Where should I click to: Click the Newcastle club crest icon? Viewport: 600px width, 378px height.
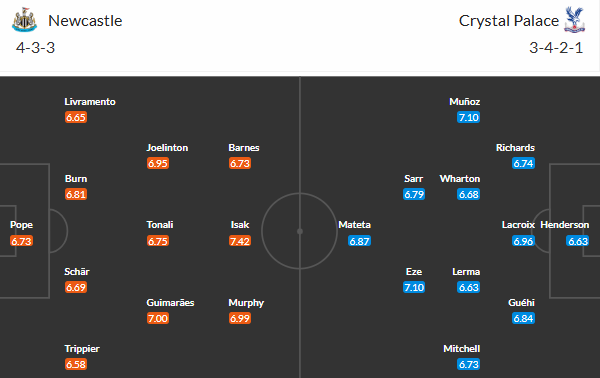click(24, 20)
